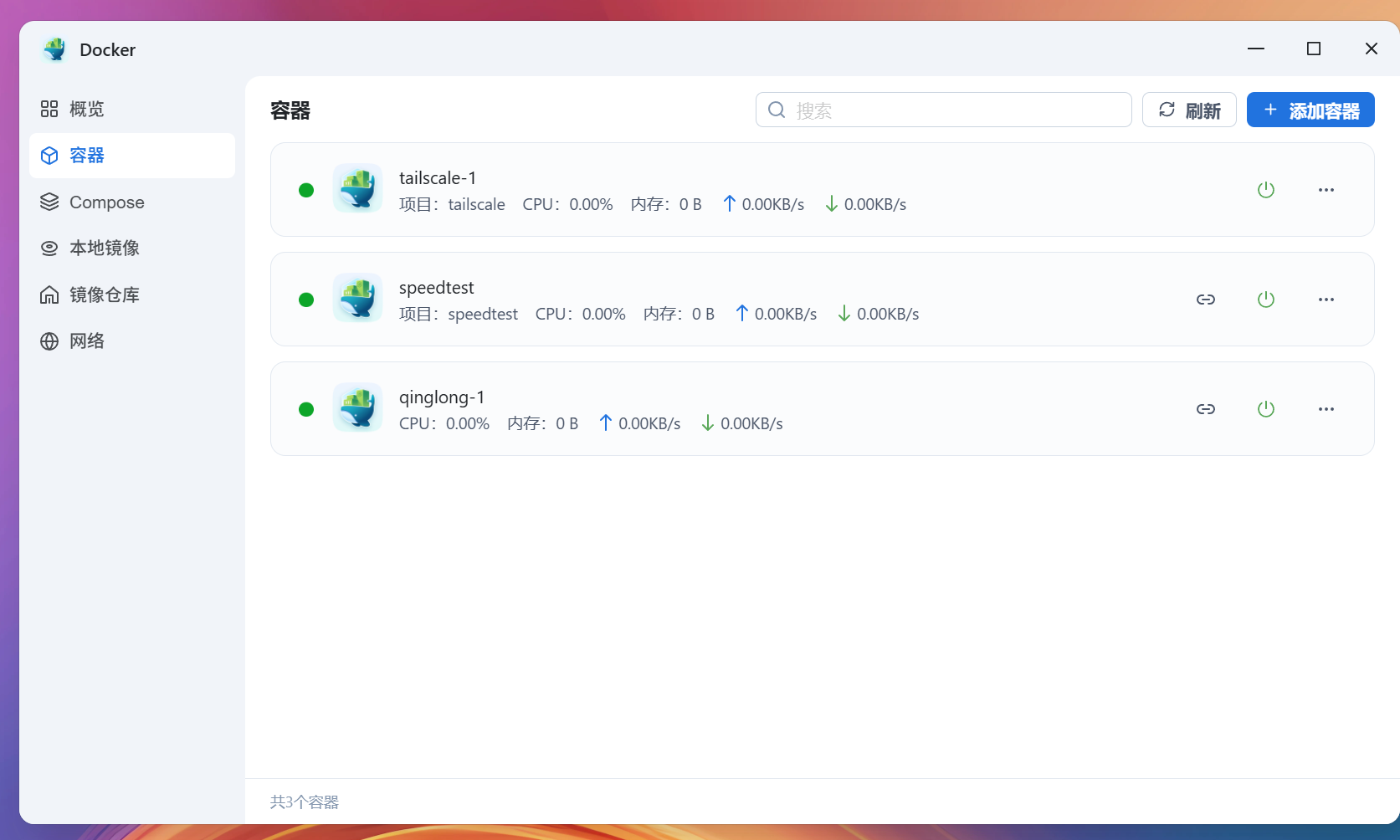Click inside the 搜索 search field
The image size is (1400, 840).
[x=943, y=110]
